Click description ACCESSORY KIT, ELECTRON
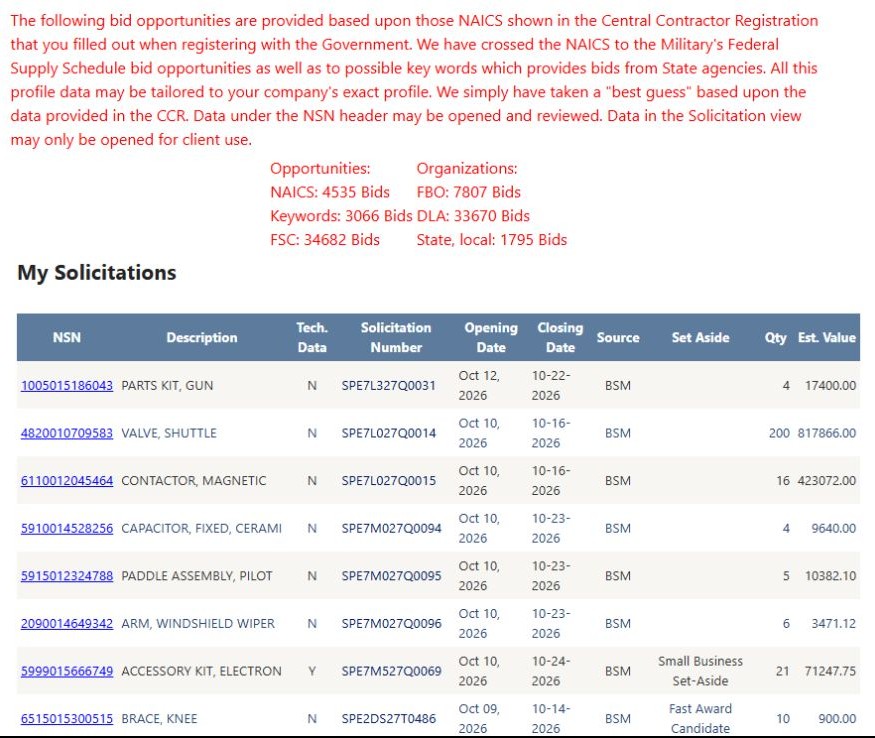 point(201,671)
